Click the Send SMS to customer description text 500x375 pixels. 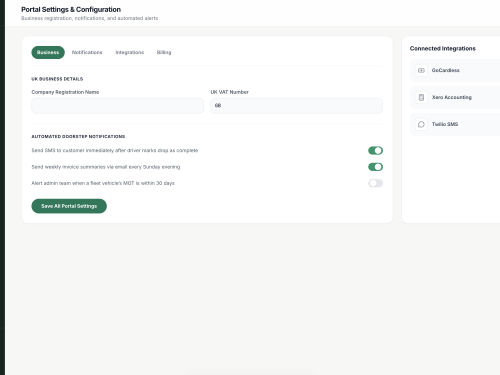[x=115, y=150]
